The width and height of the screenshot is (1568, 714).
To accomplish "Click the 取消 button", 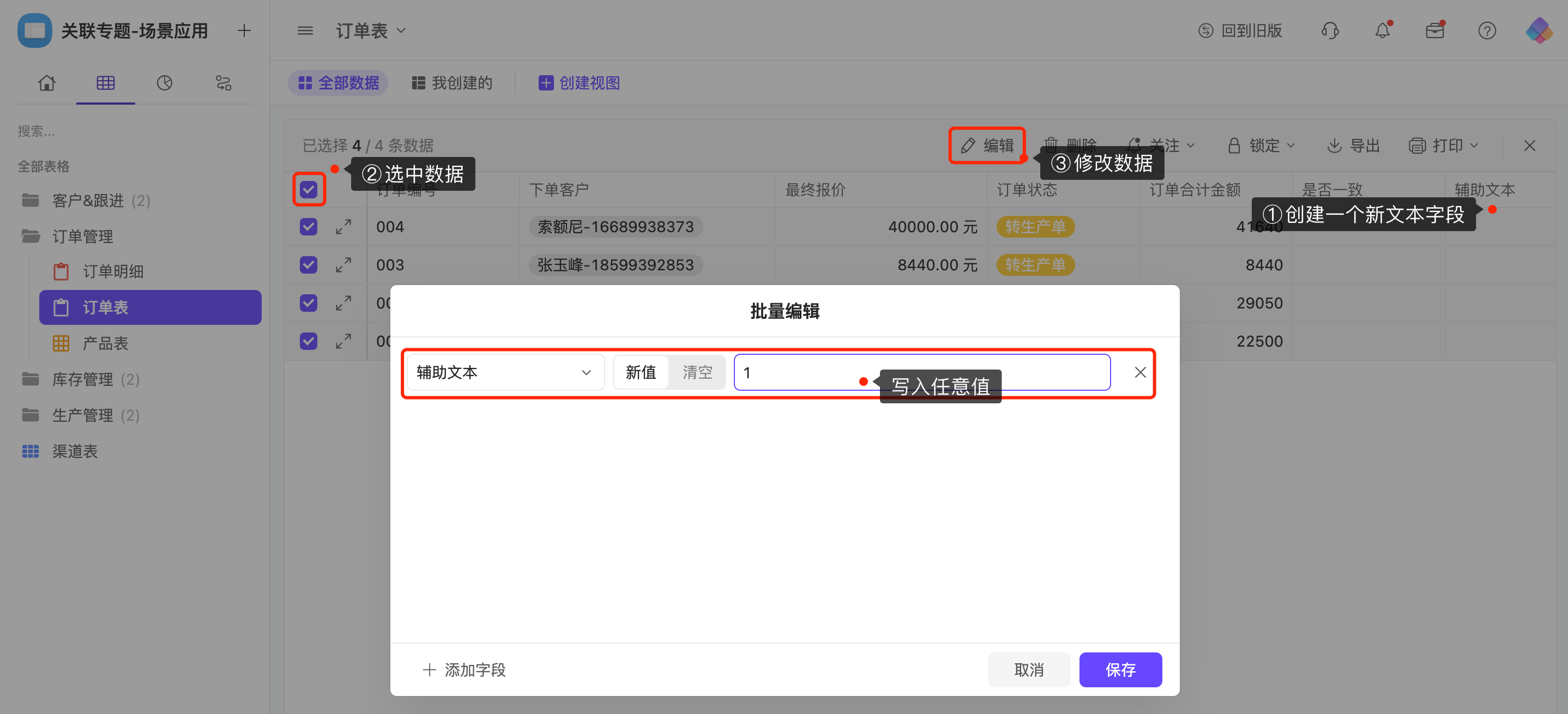I will [1029, 669].
